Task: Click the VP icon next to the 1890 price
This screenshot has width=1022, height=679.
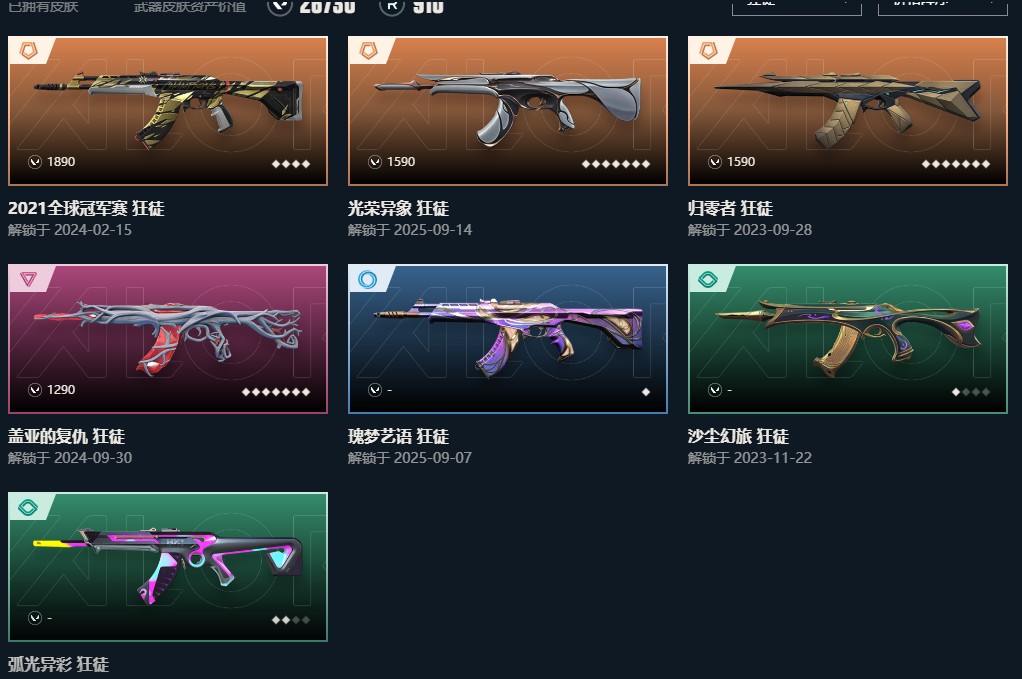Action: click(35, 162)
